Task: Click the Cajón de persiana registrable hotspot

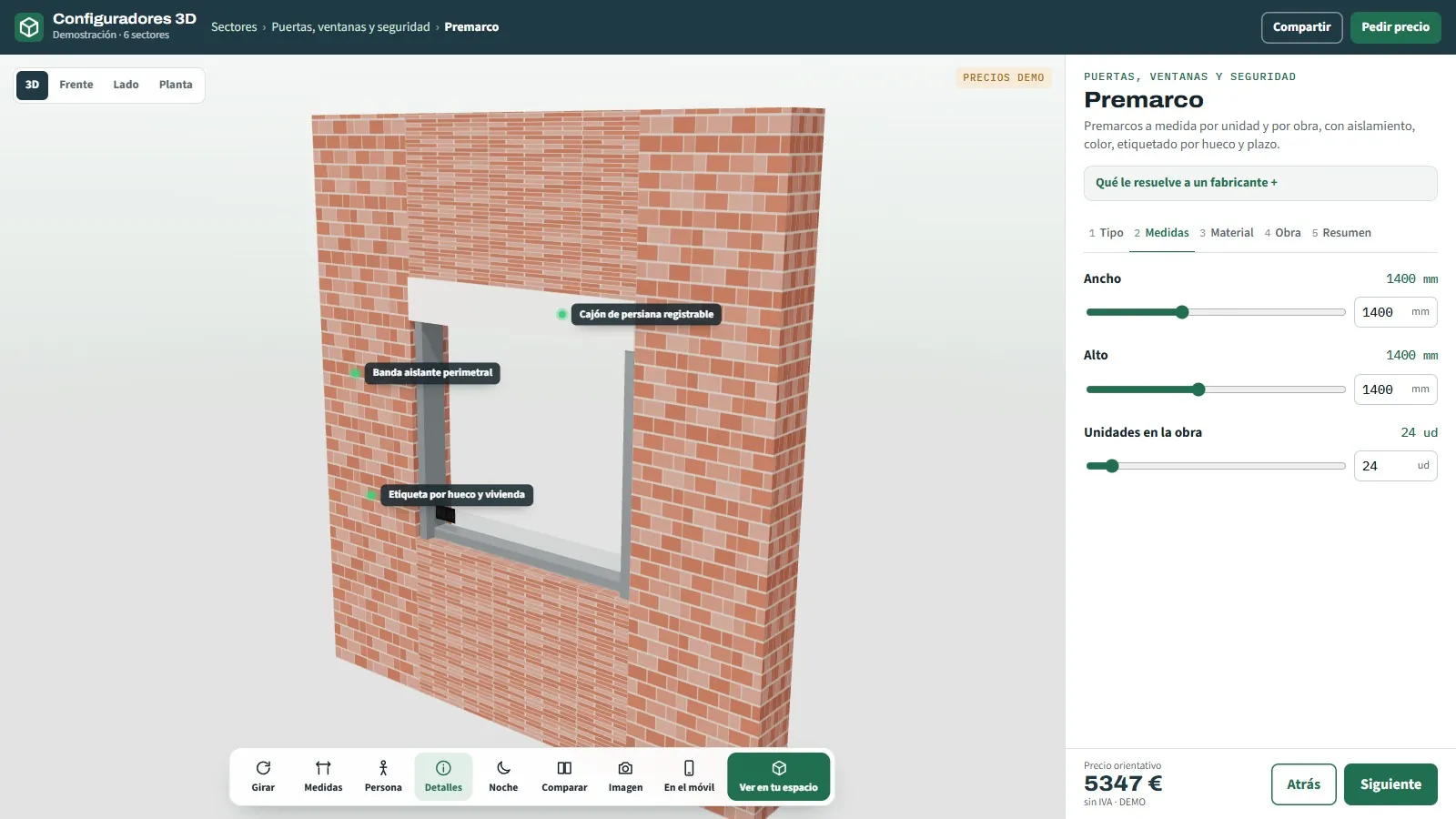Action: point(562,314)
